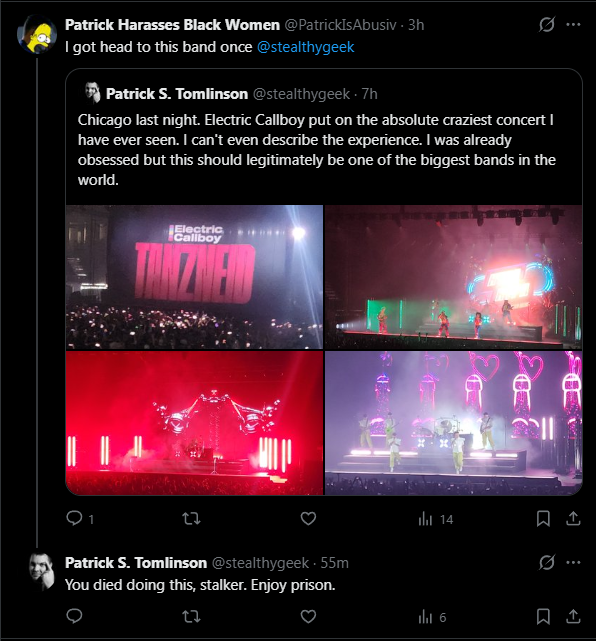Like the top post with the heart
The width and height of the screenshot is (596, 641).
click(x=308, y=519)
